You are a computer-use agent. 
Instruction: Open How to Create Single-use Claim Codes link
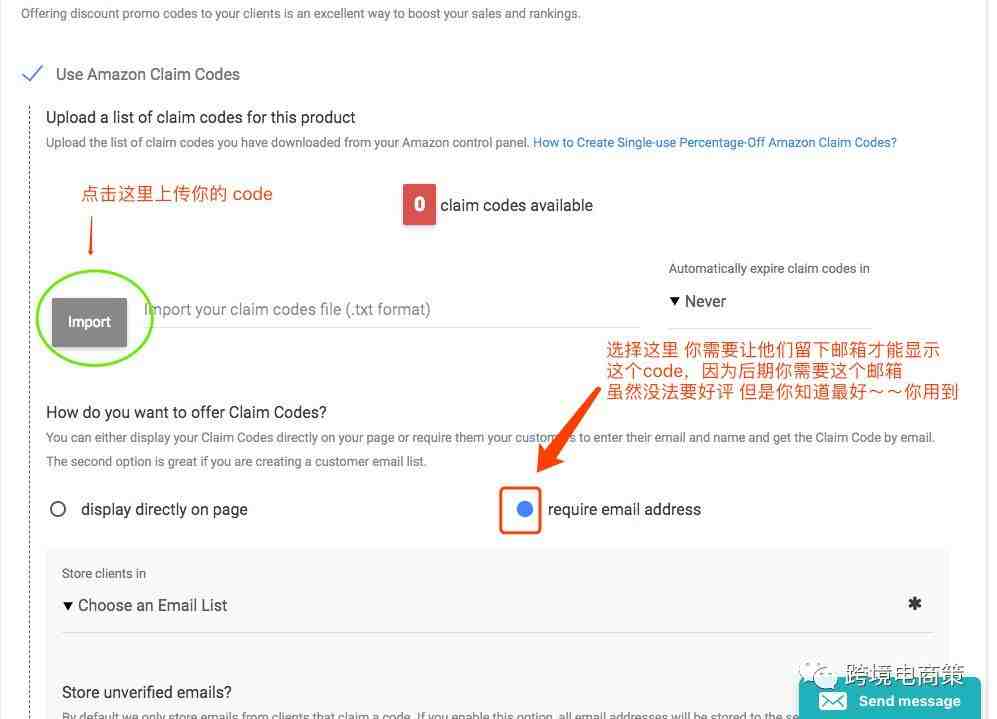[714, 142]
